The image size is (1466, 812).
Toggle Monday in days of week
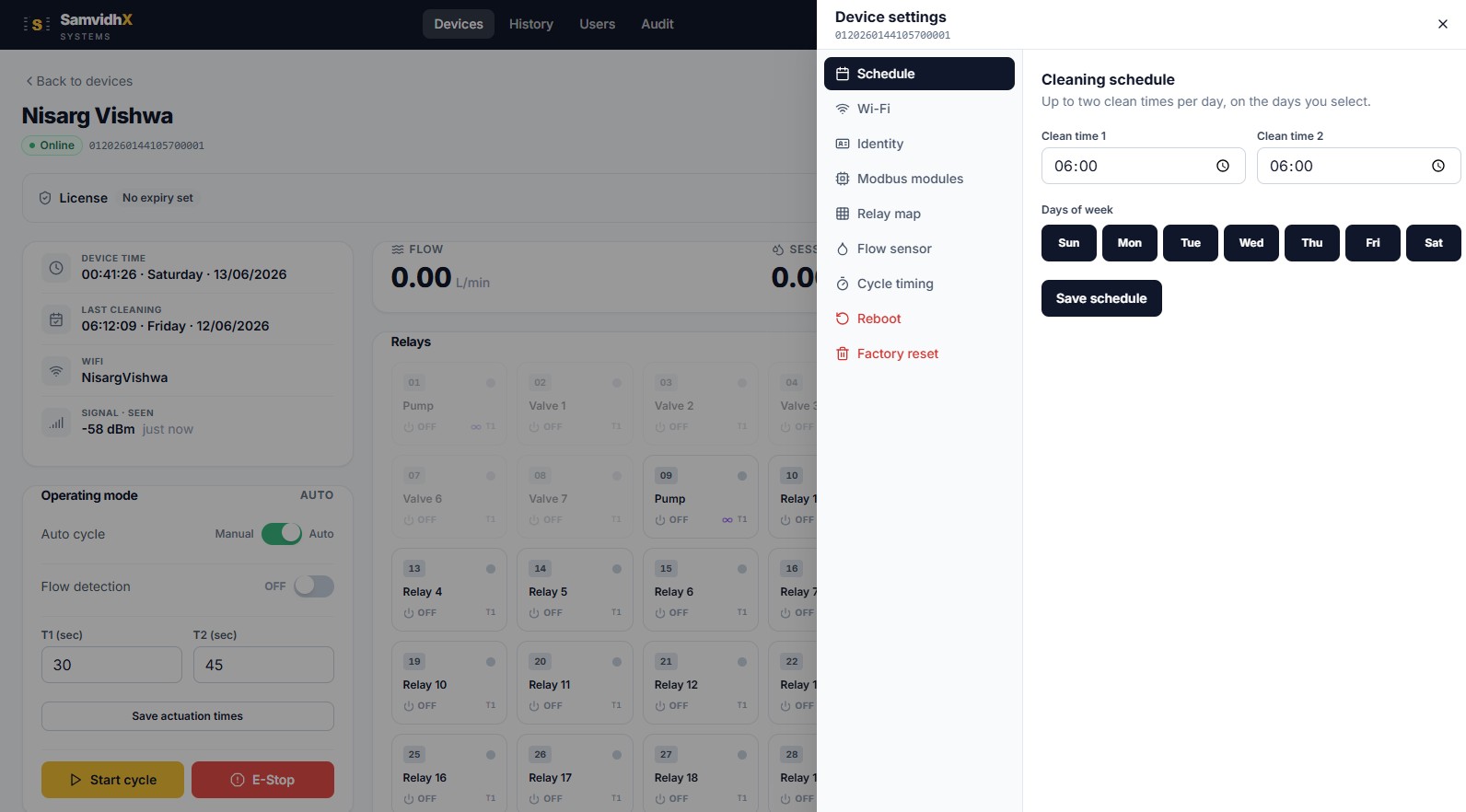[1130, 243]
